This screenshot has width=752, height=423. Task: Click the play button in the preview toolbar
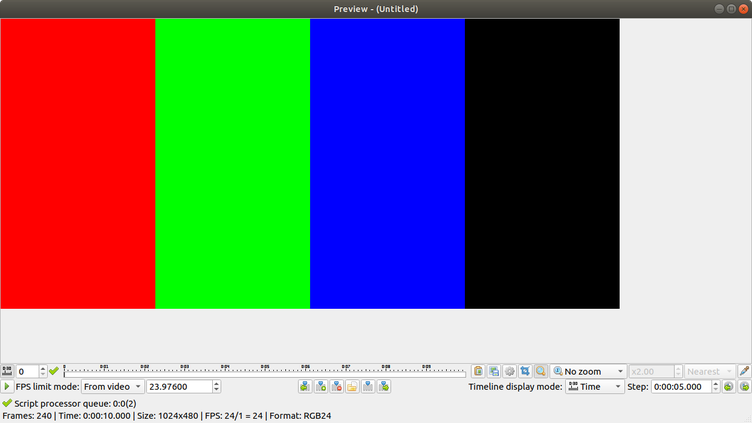click(7, 387)
